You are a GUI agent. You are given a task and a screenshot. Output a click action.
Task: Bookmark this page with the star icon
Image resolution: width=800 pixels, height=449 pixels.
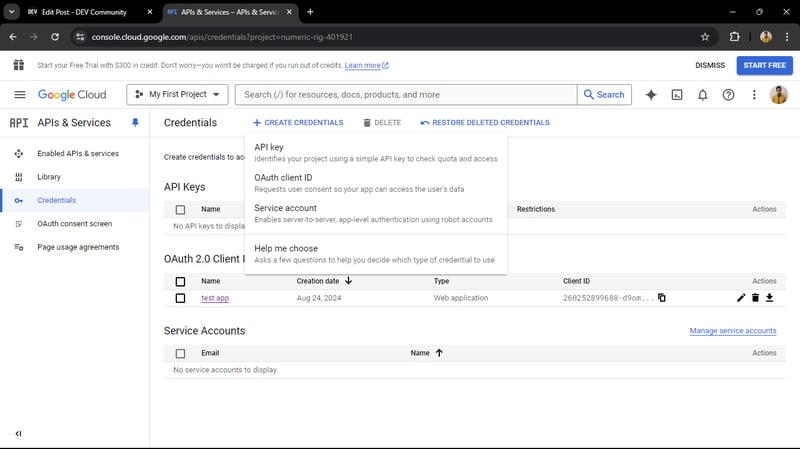coord(705,37)
